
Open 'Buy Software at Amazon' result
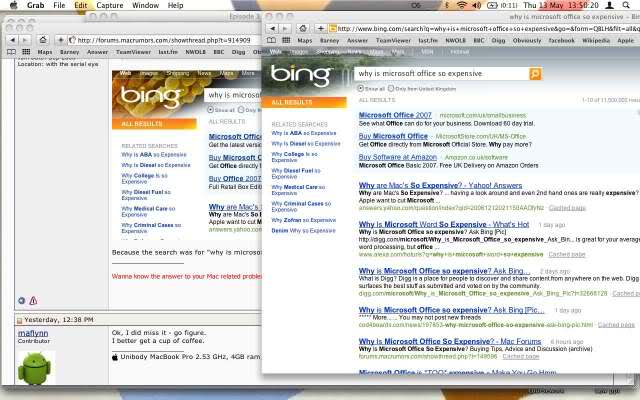[398, 157]
